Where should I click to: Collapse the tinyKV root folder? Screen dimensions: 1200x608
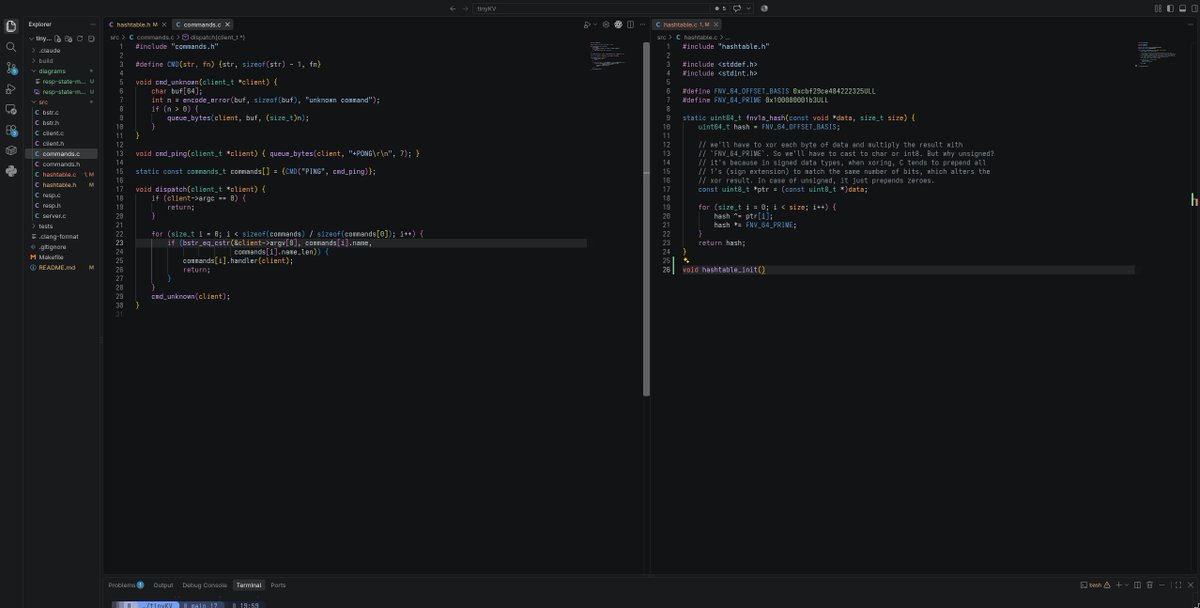click(40, 38)
